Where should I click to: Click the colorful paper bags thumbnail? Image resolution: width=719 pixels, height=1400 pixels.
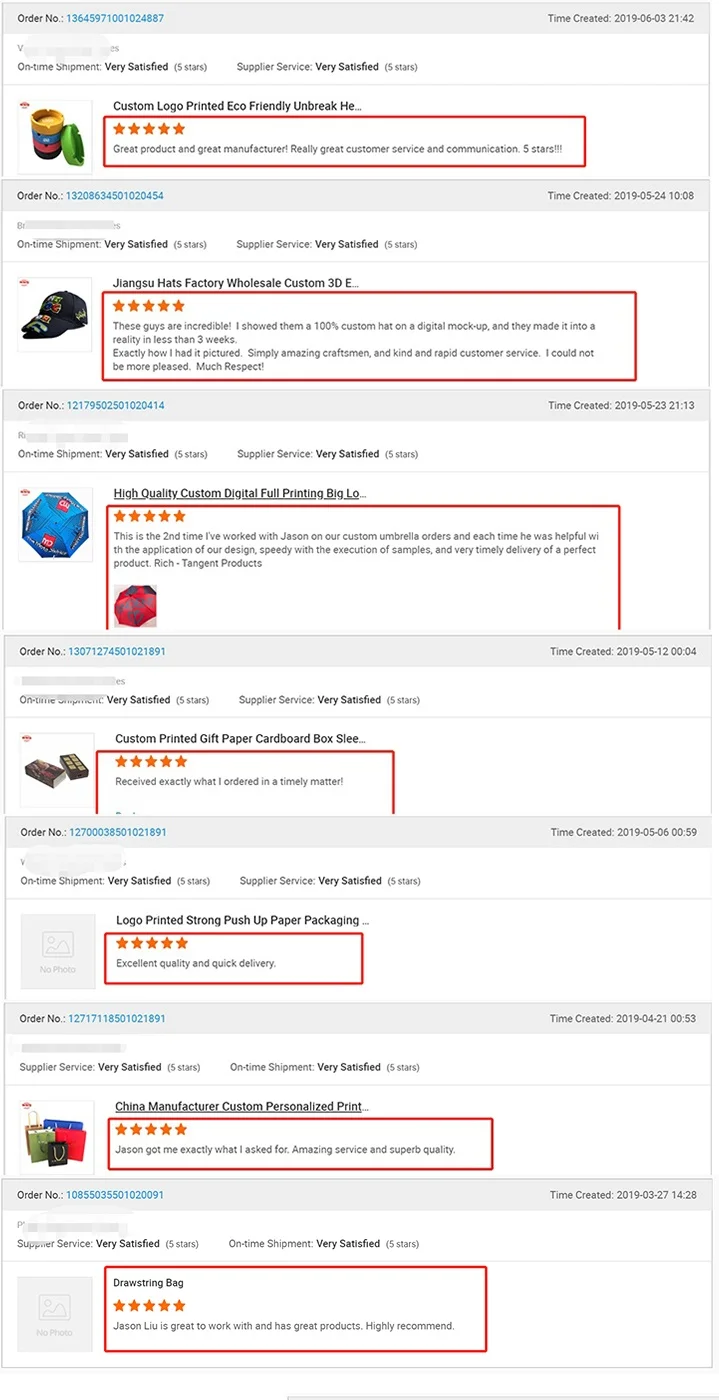56,1136
